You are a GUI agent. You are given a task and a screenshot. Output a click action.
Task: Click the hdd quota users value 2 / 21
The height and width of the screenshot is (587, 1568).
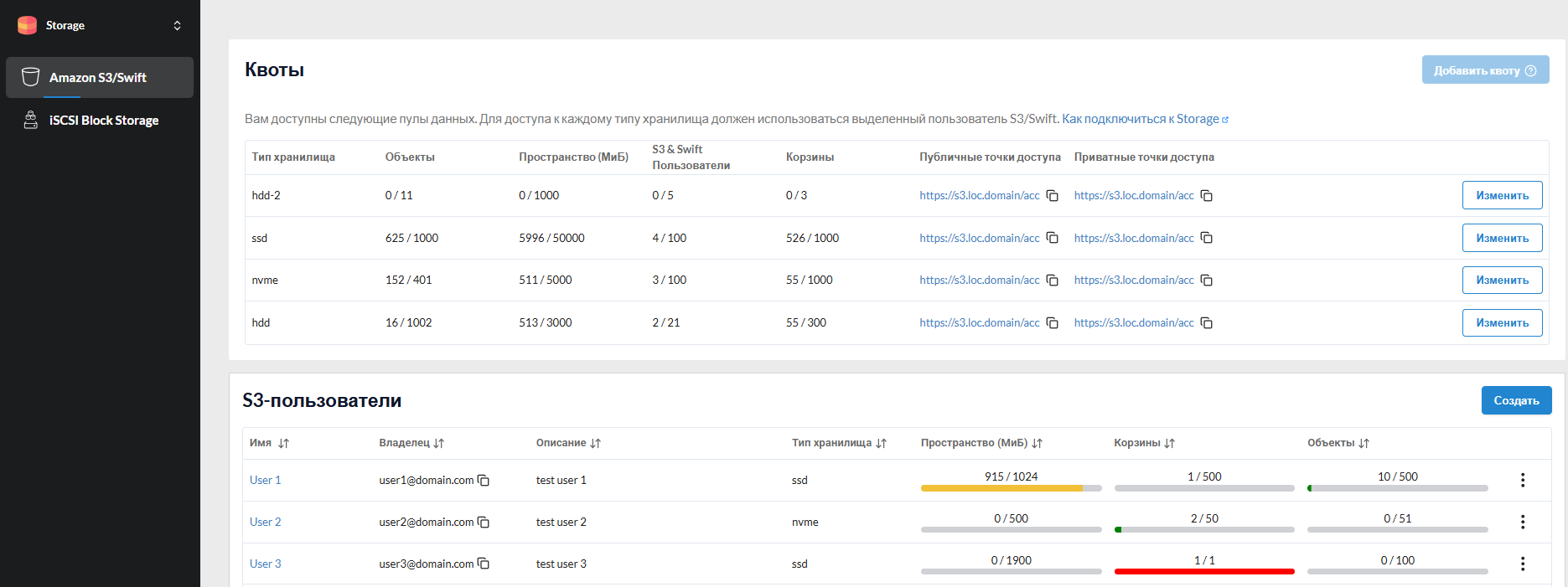666,322
